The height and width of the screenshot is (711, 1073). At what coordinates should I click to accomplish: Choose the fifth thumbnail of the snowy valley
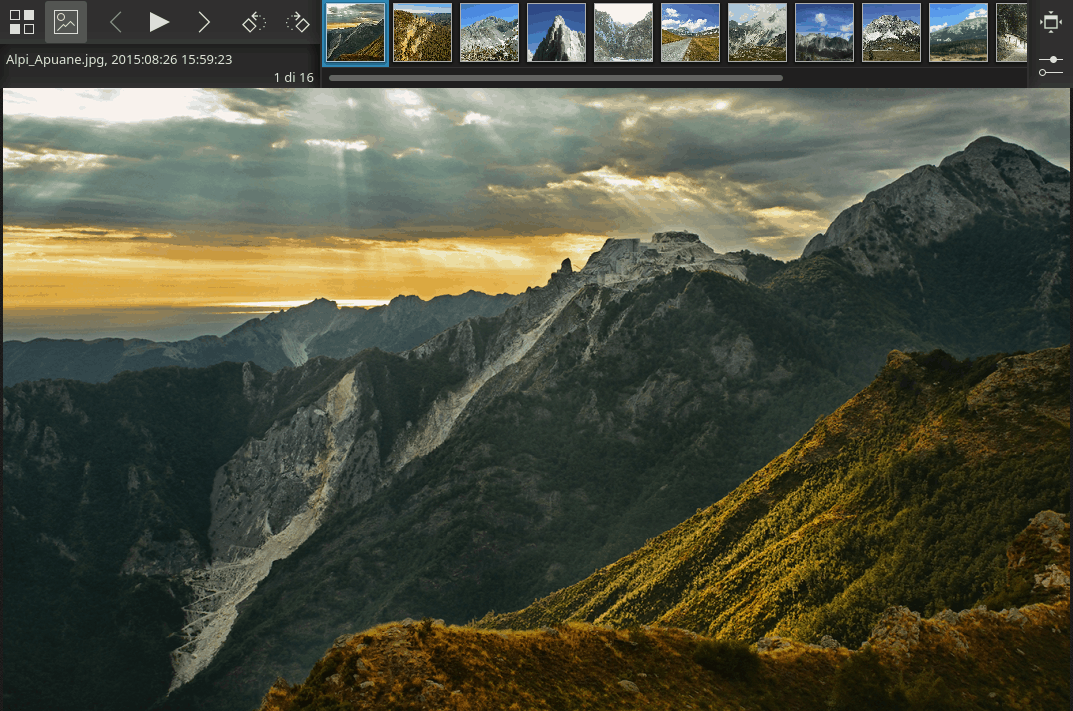(623, 32)
